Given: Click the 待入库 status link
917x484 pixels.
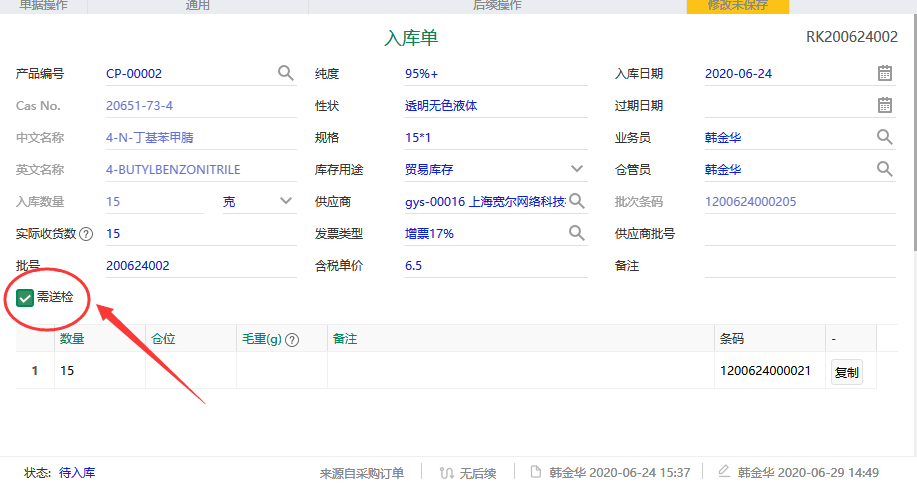Looking at the screenshot, I should click(x=77, y=473).
